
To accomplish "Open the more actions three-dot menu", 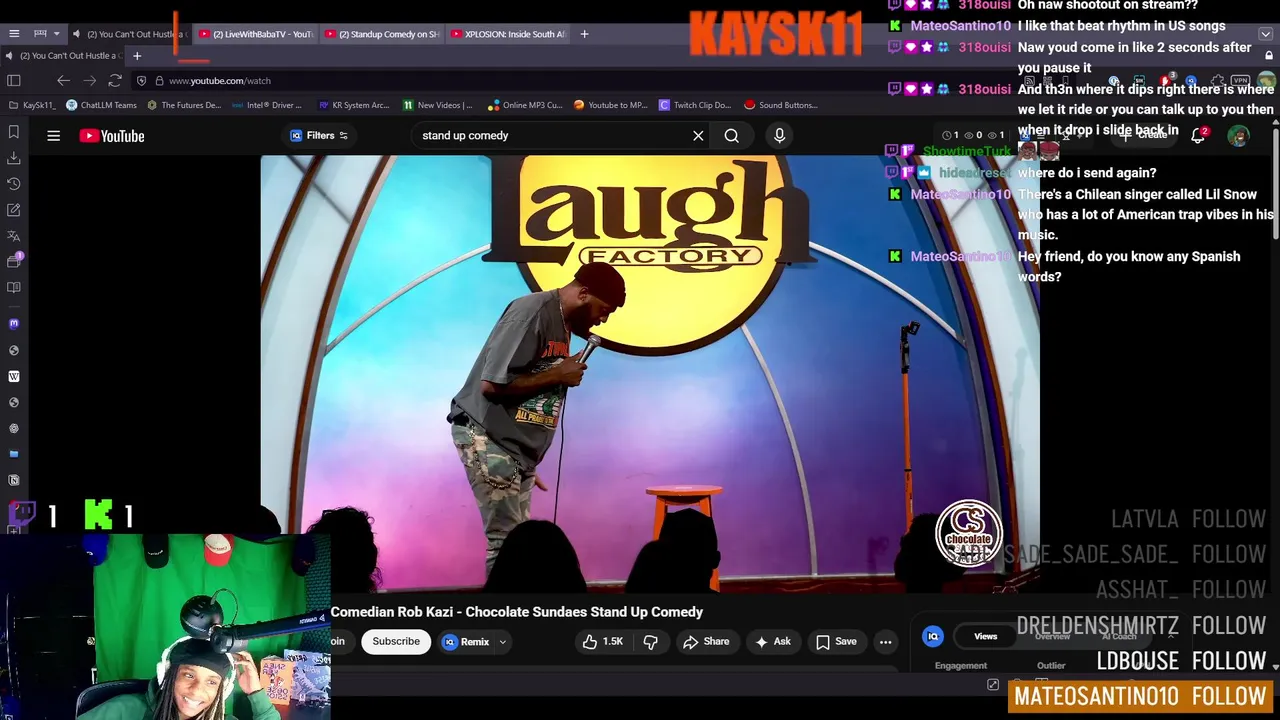I will (x=885, y=642).
